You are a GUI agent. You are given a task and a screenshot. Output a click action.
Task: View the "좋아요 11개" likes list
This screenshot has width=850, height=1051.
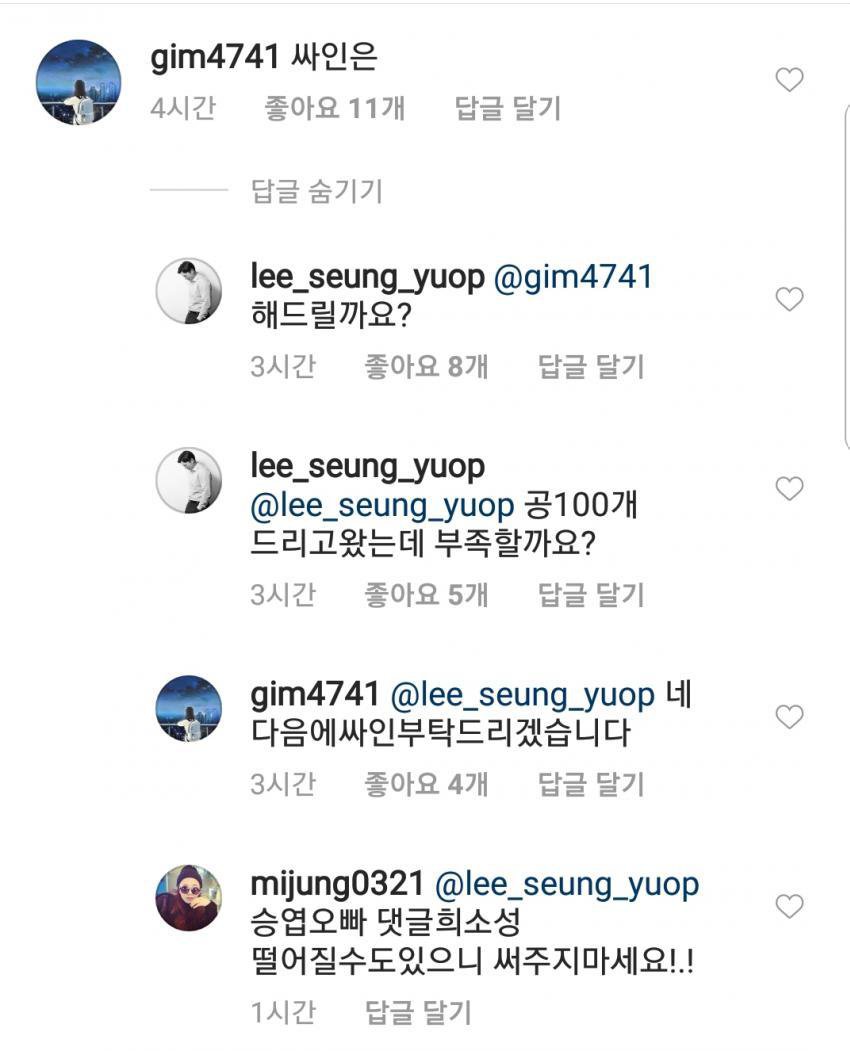pyautogui.click(x=335, y=109)
